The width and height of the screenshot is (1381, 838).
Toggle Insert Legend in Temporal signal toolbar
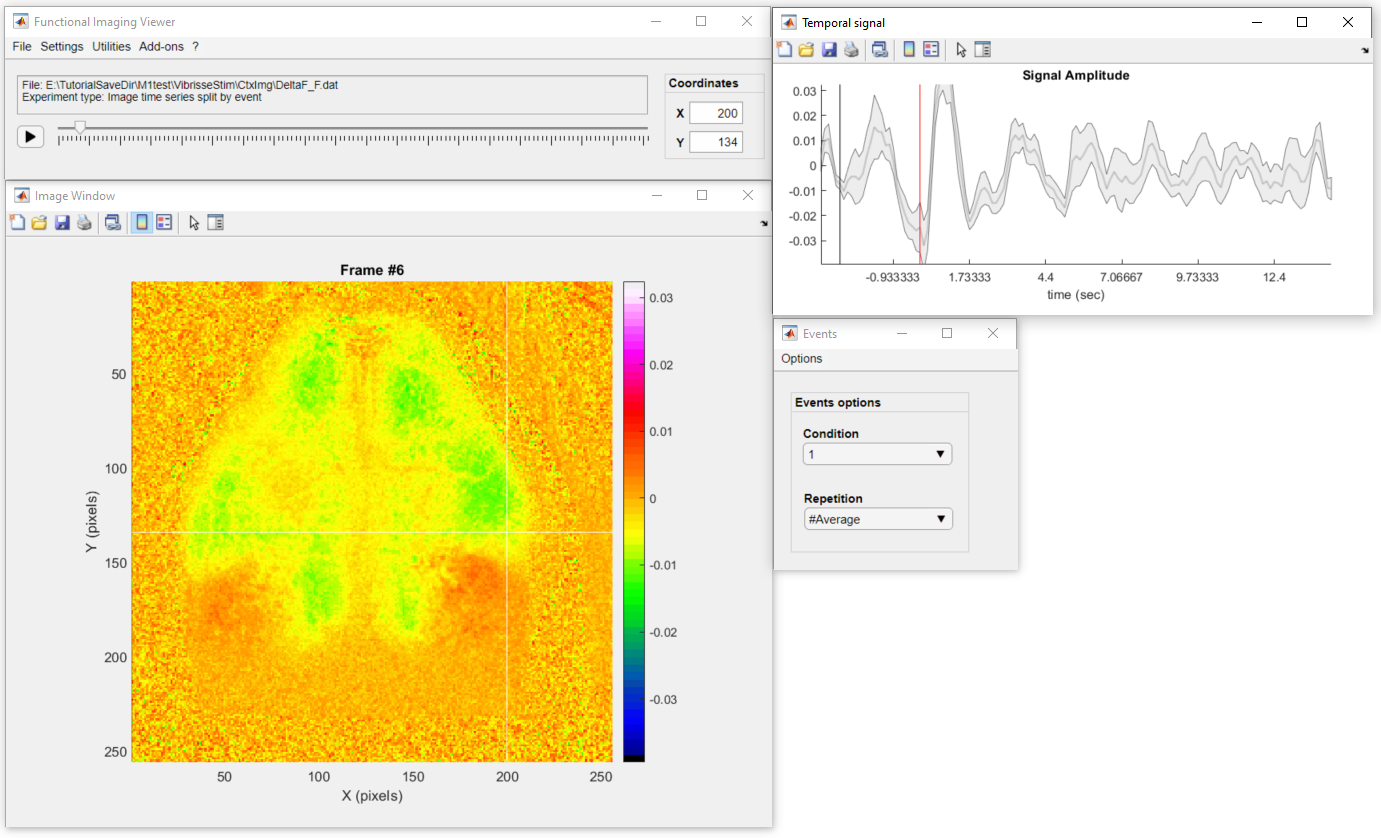point(931,49)
